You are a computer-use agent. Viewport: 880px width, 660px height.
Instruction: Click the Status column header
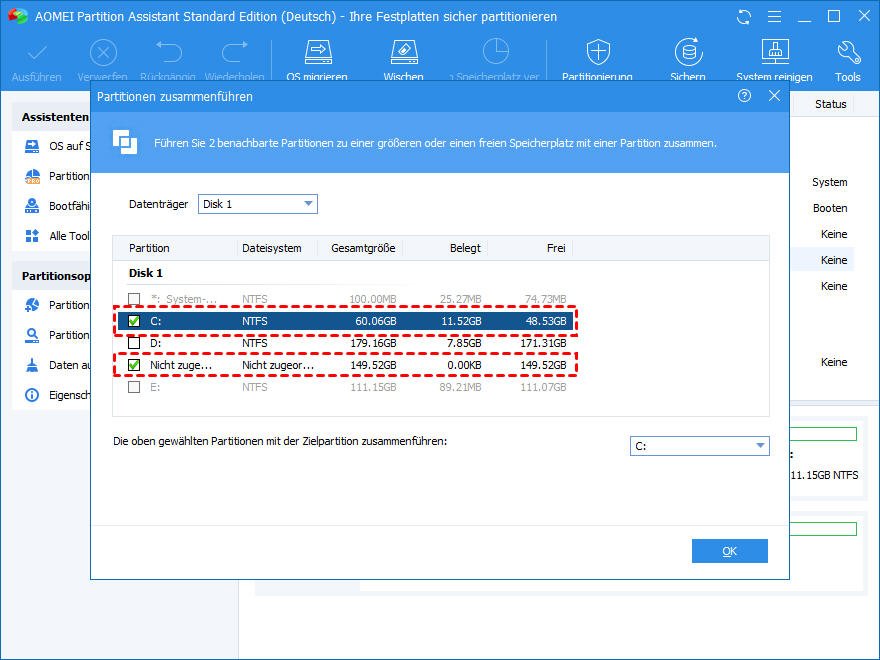[831, 104]
